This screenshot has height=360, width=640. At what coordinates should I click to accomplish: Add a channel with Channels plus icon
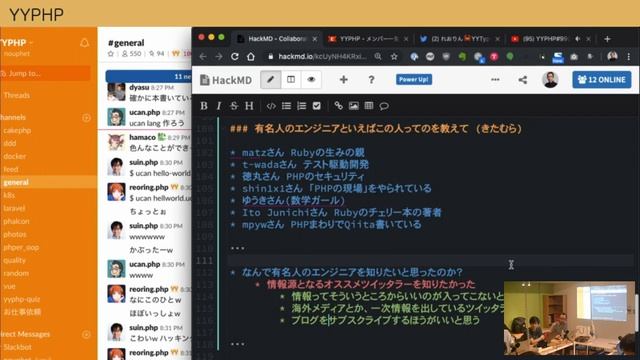(x=86, y=118)
